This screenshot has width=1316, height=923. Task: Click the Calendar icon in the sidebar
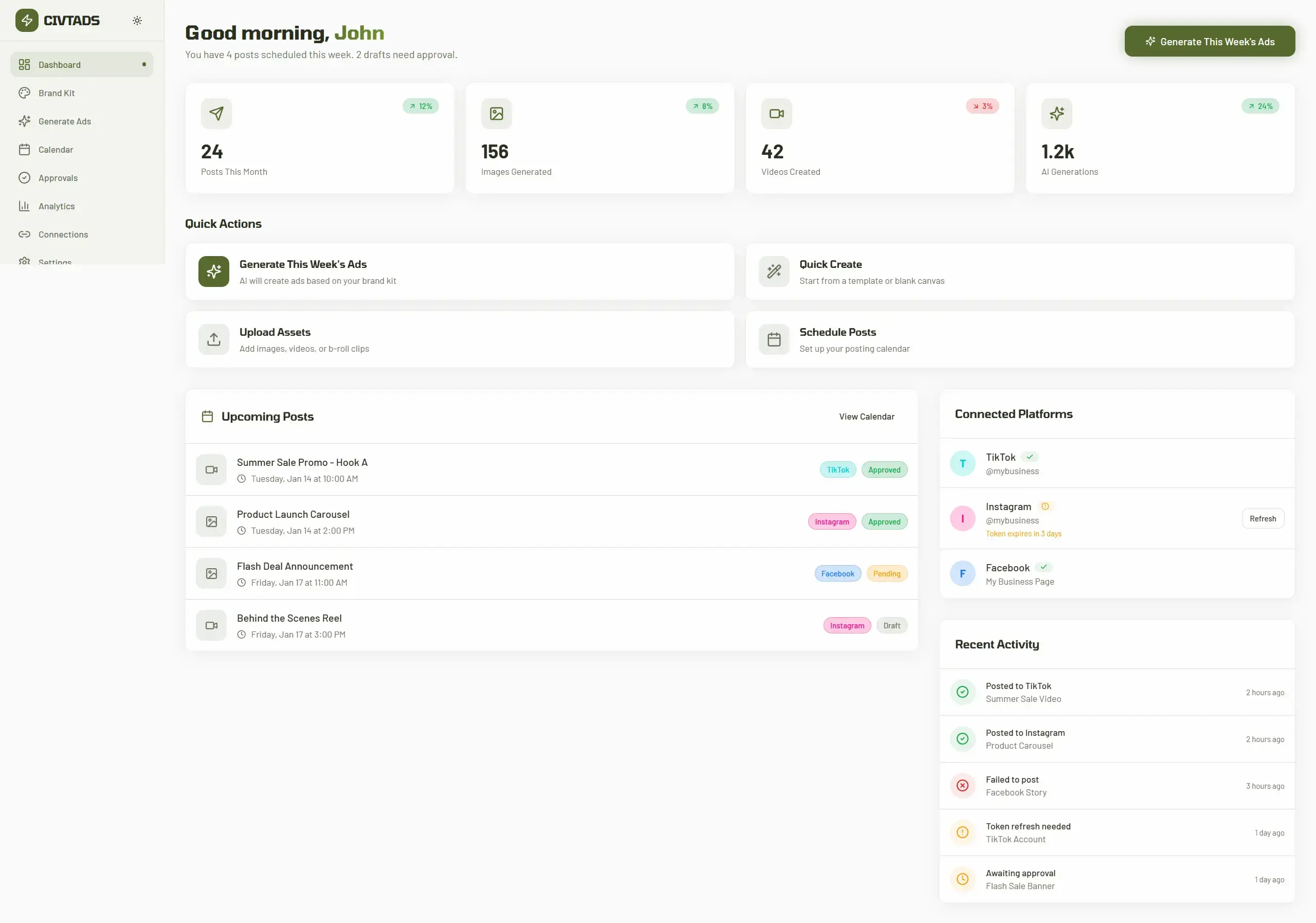pyautogui.click(x=25, y=149)
